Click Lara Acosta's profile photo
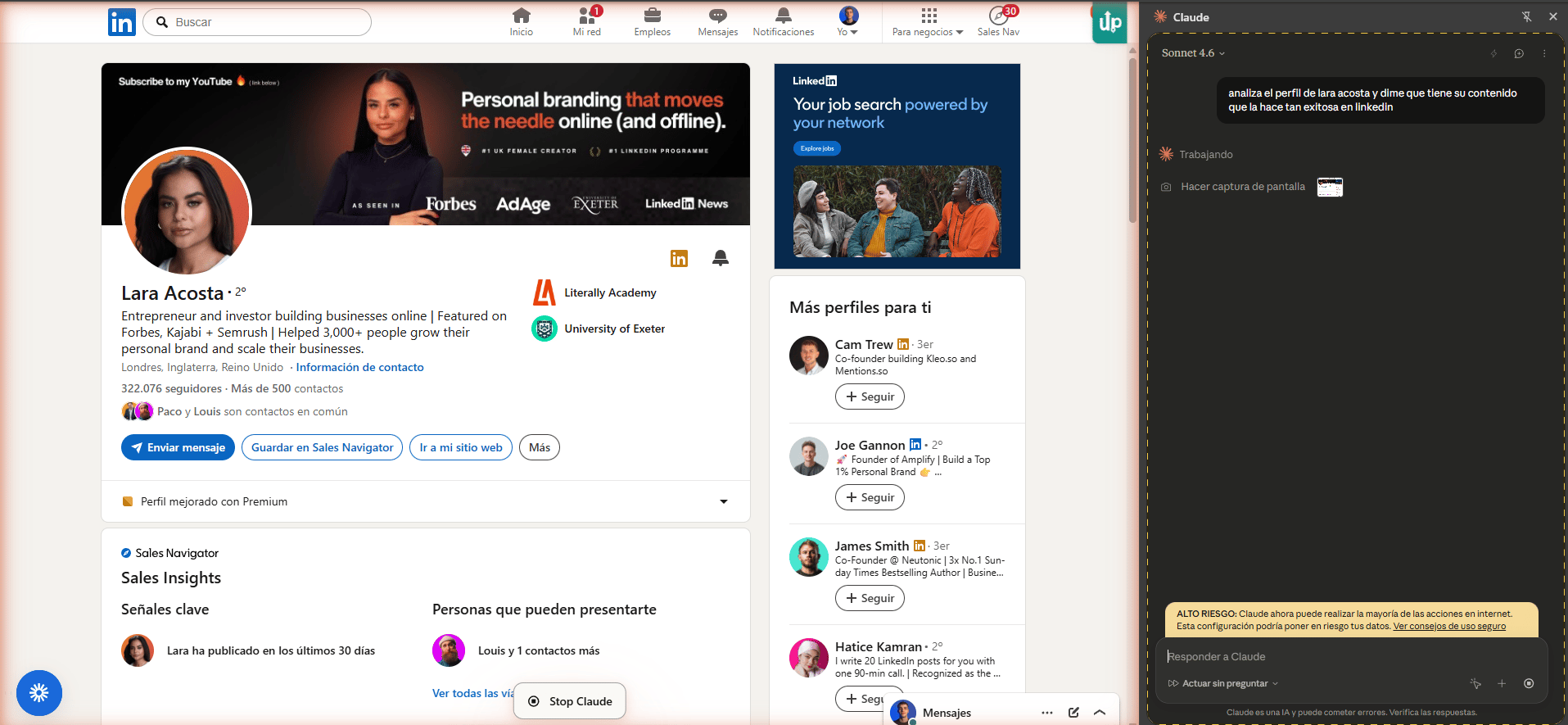Image resolution: width=1568 pixels, height=725 pixels. (187, 211)
